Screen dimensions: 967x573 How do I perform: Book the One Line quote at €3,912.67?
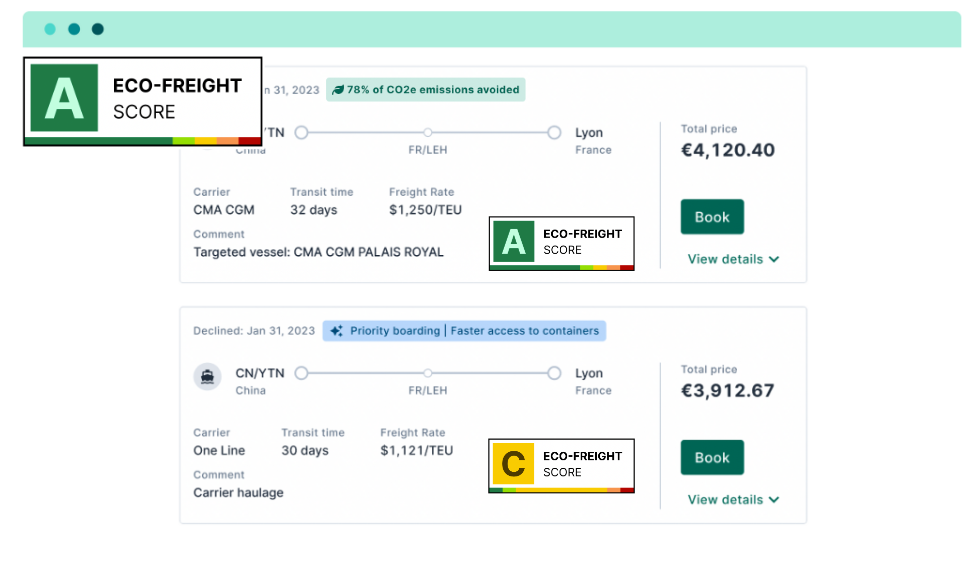click(712, 457)
